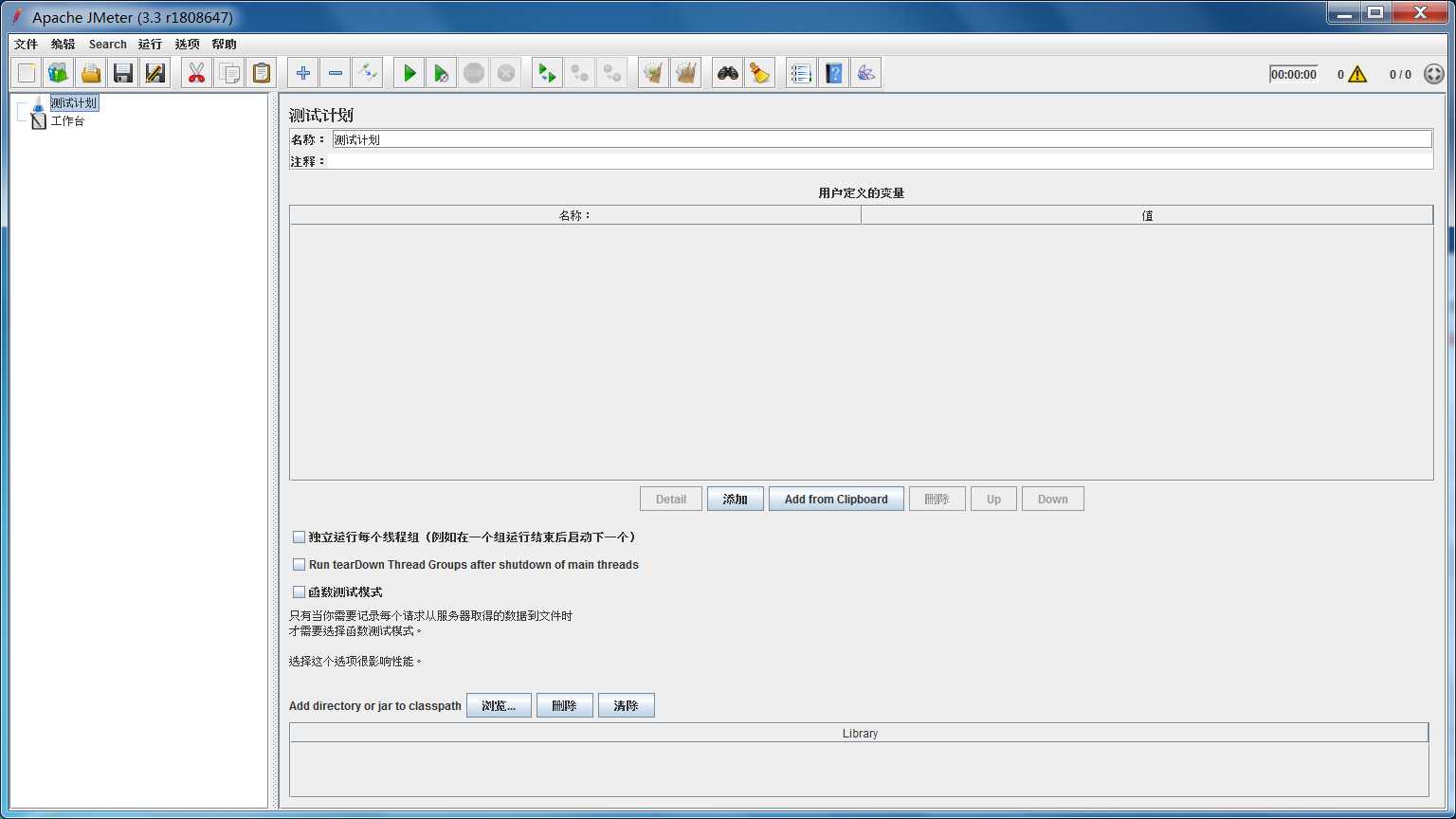The height and width of the screenshot is (819, 1456).
Task: Click the Paste clipboard icon
Action: [261, 73]
